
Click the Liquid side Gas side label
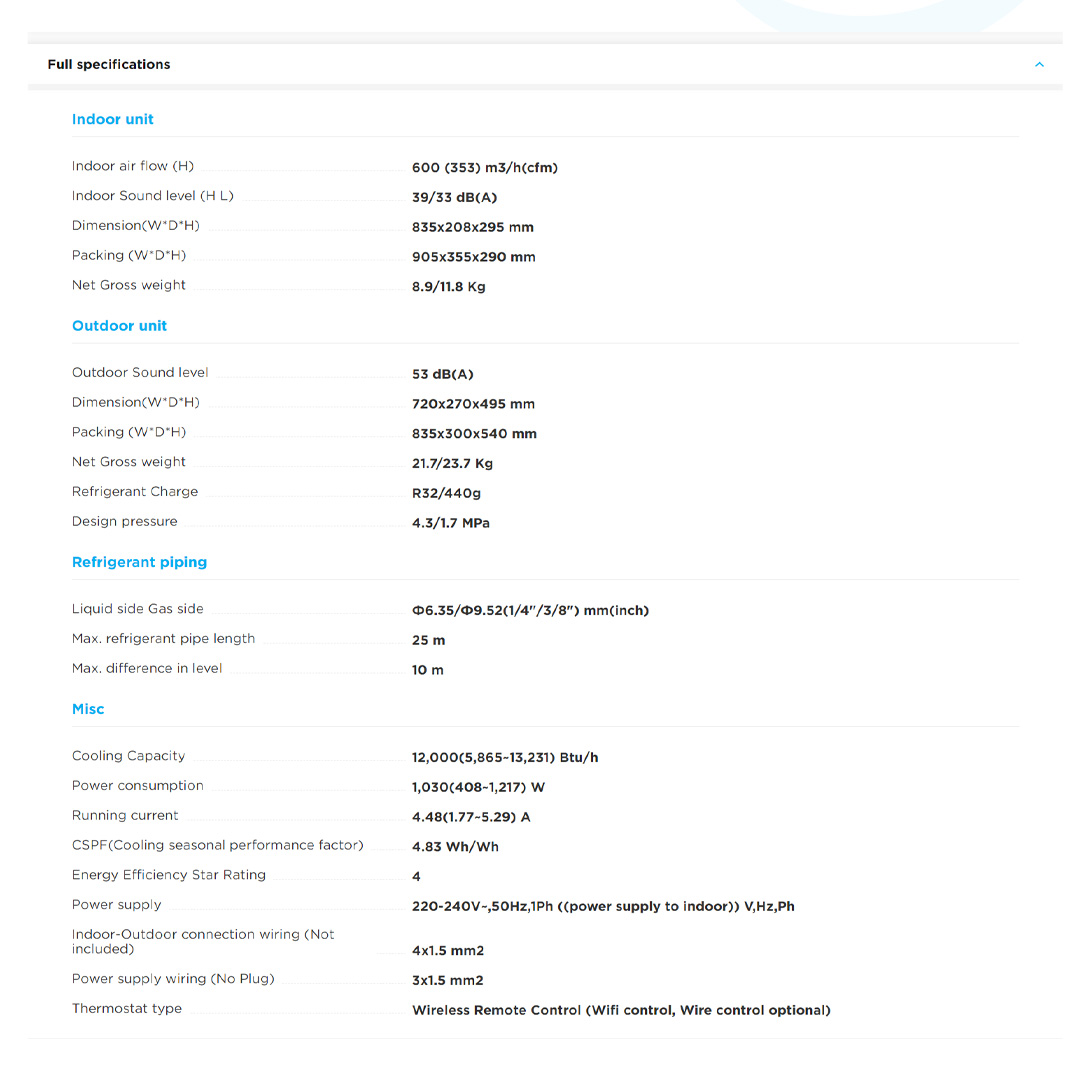pyautogui.click(x=137, y=609)
